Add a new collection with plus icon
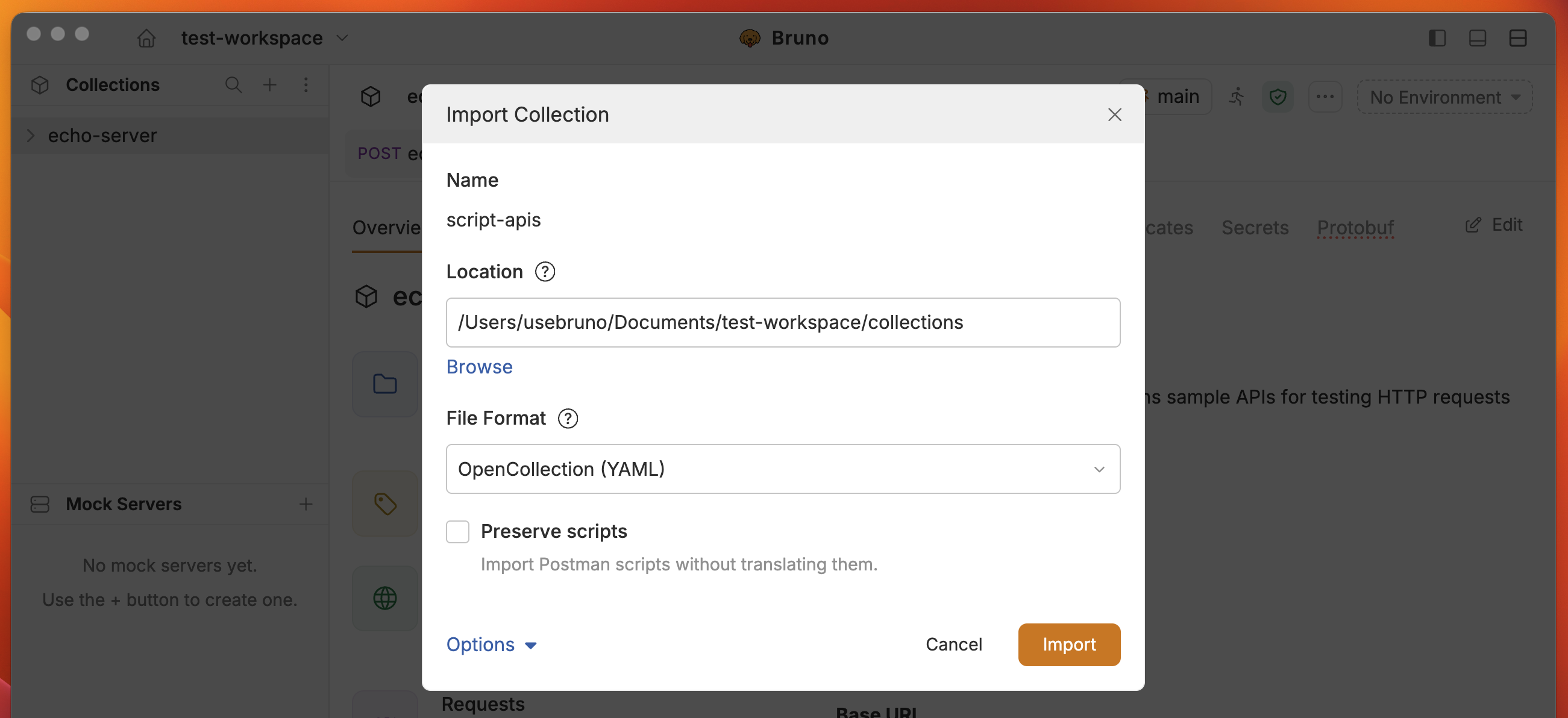The width and height of the screenshot is (1568, 718). tap(269, 84)
